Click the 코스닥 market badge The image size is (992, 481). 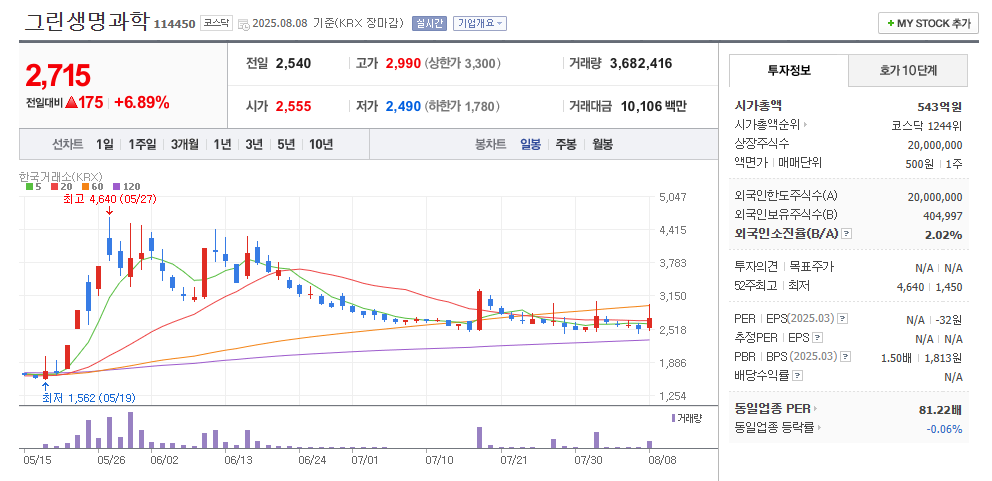click(x=217, y=23)
